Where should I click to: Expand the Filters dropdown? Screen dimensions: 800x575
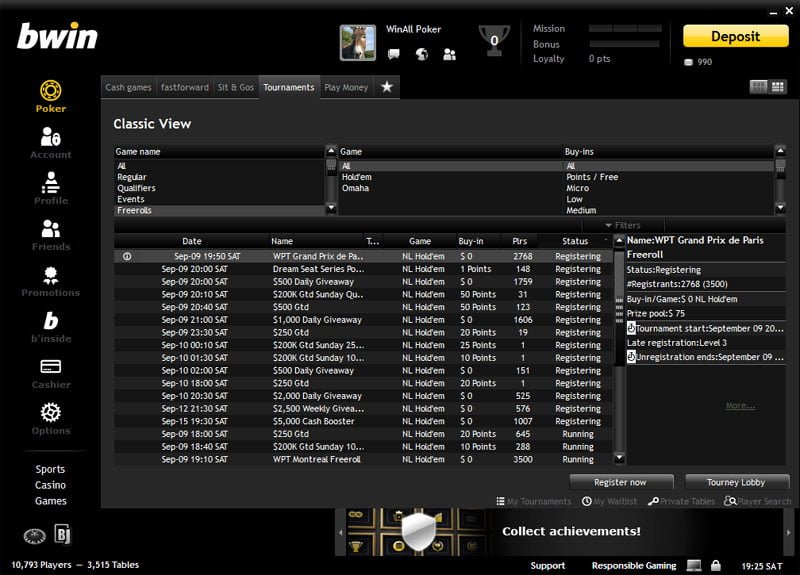point(623,225)
